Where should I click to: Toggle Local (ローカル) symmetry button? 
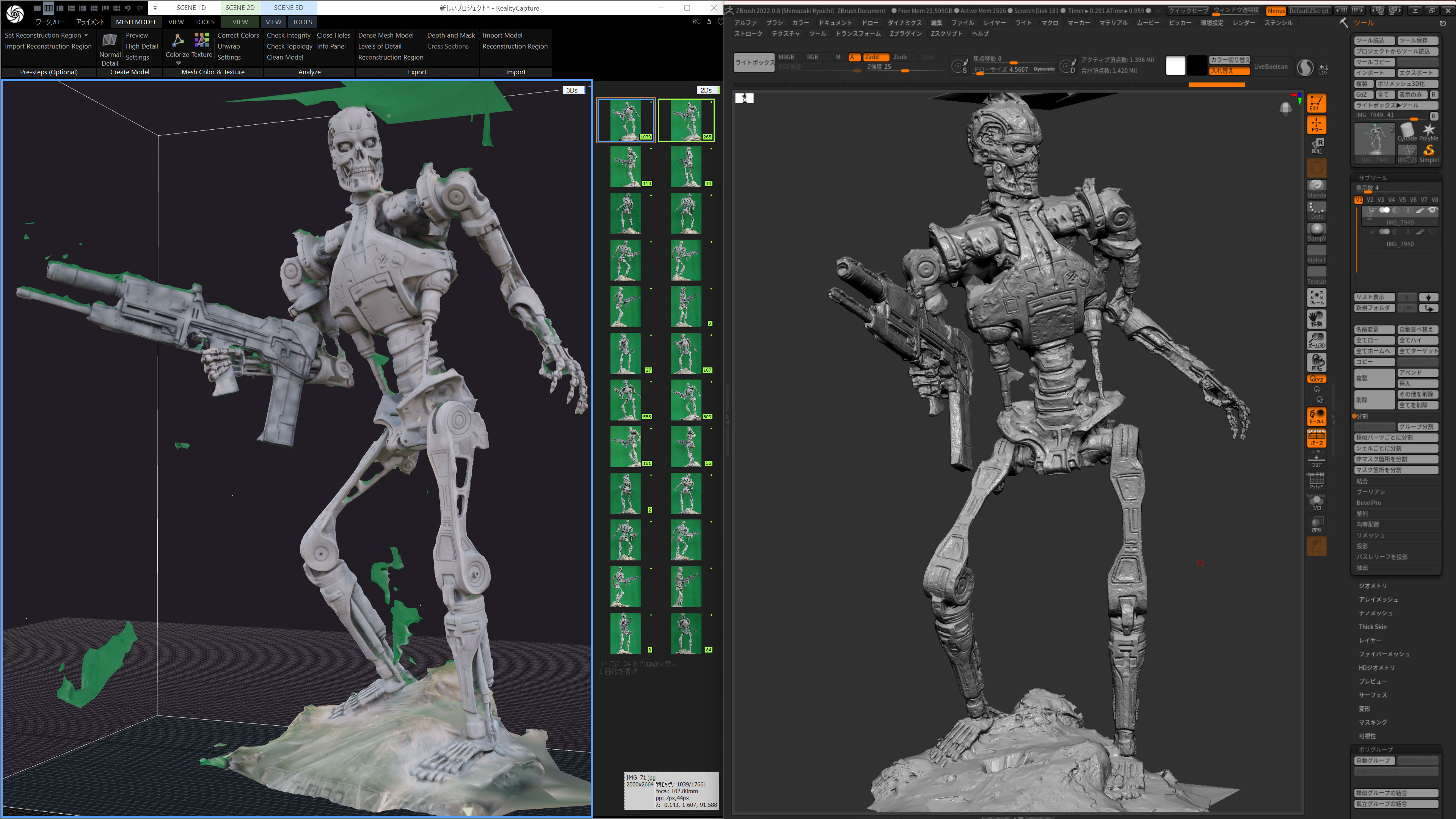(1316, 417)
